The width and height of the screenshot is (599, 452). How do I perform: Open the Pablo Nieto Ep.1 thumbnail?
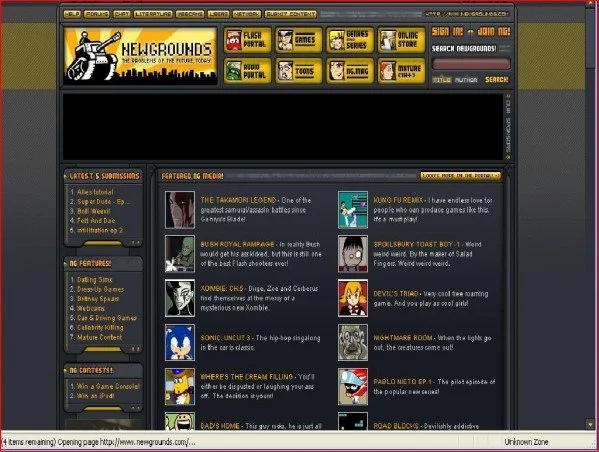pyautogui.click(x=353, y=387)
